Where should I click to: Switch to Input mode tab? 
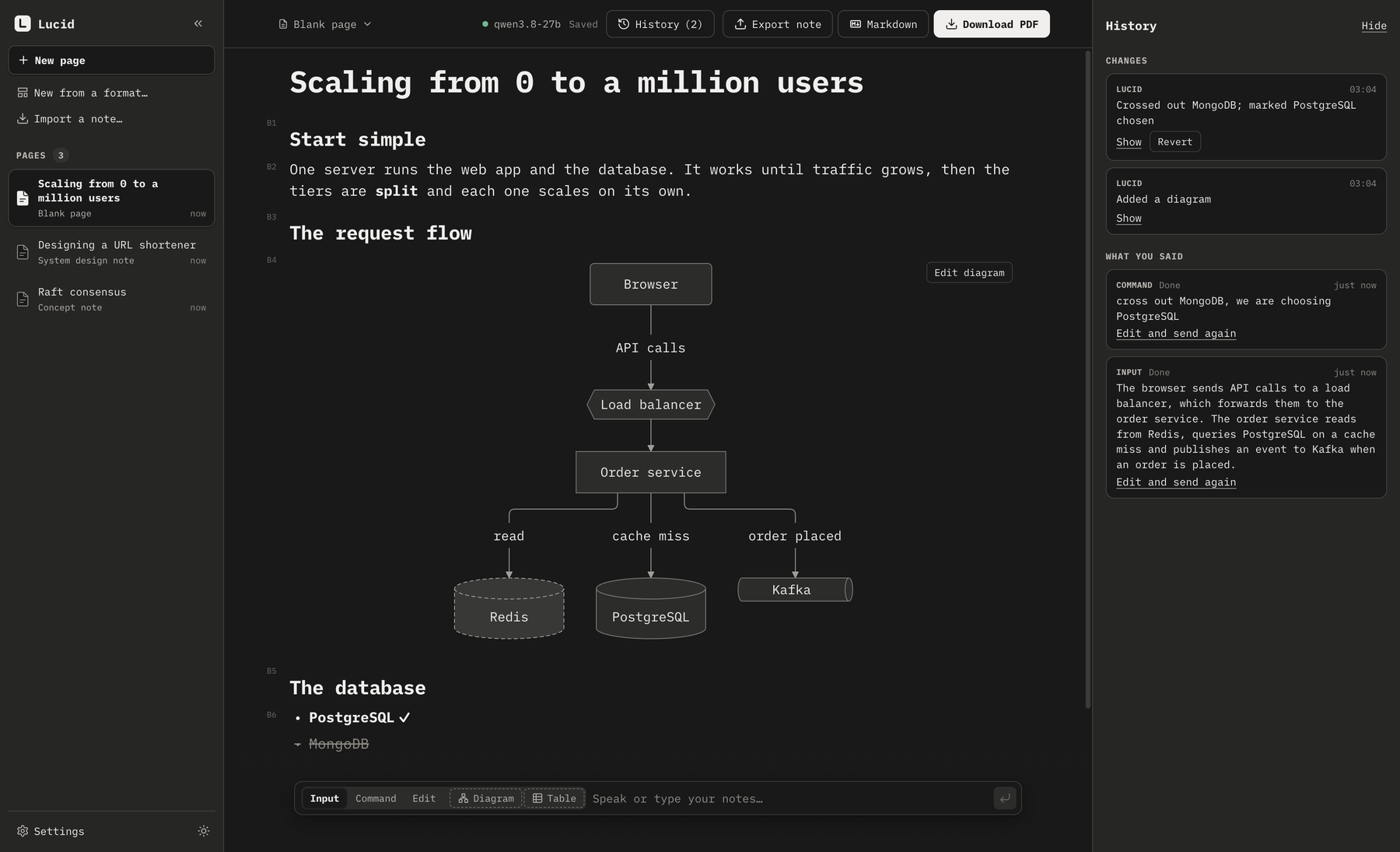pyautogui.click(x=324, y=798)
